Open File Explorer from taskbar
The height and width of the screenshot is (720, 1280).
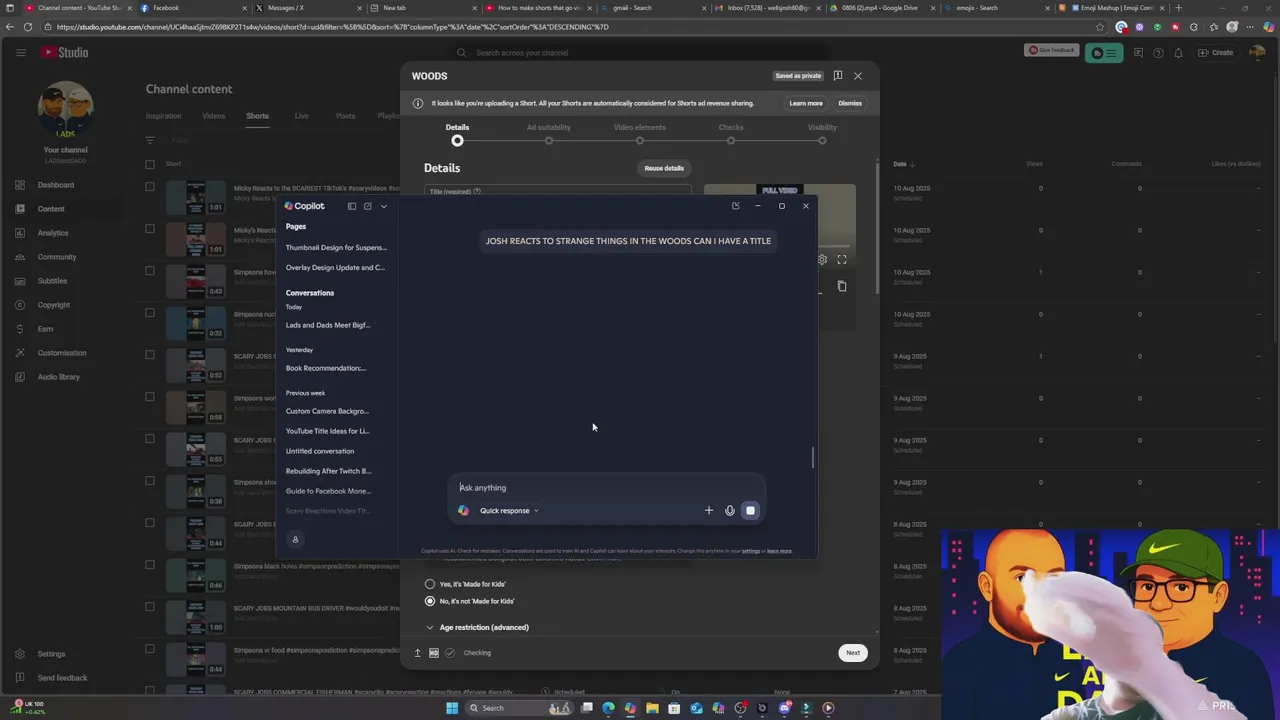[x=652, y=708]
